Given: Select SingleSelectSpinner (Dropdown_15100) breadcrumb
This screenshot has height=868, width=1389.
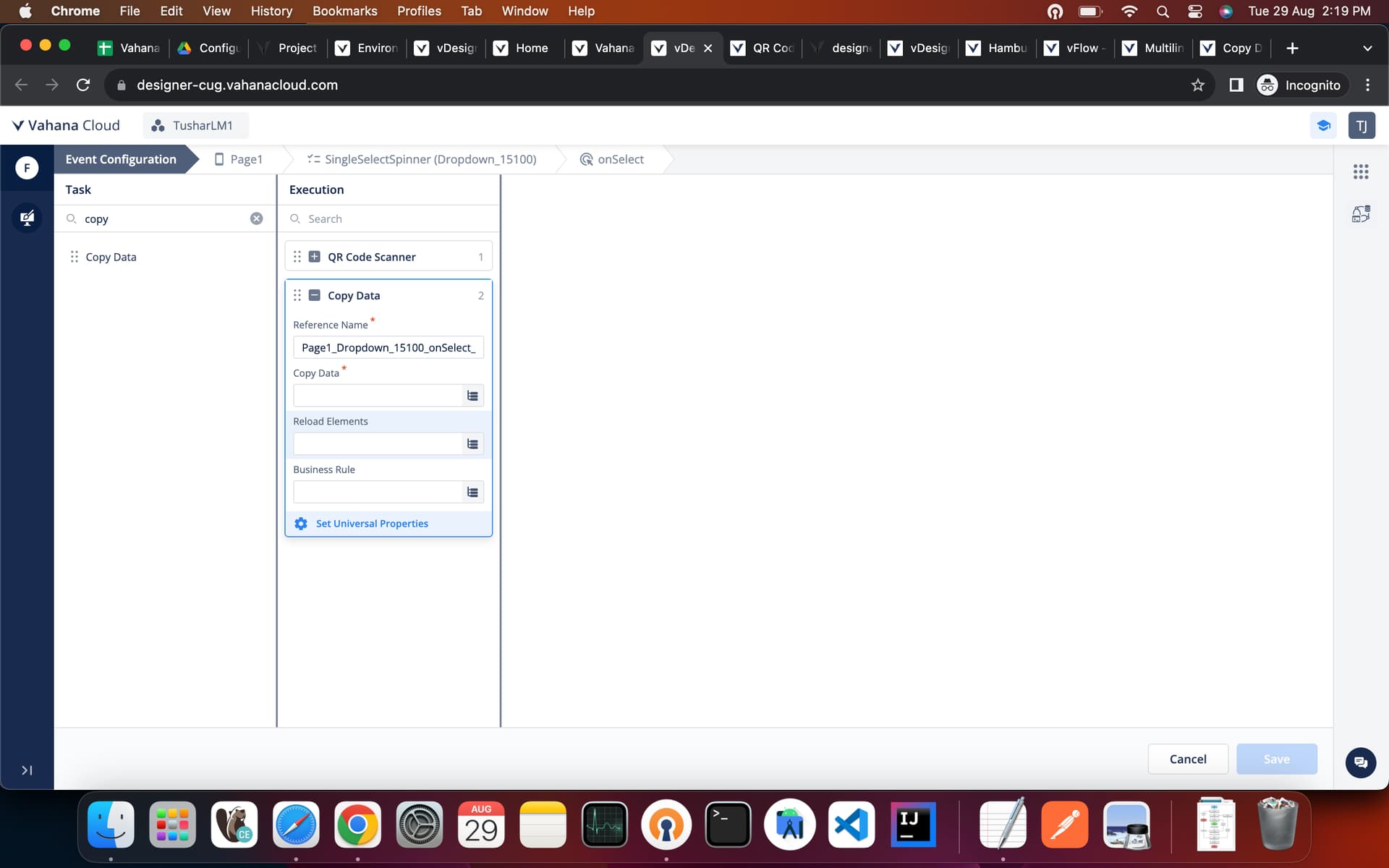Looking at the screenshot, I should coord(422,159).
